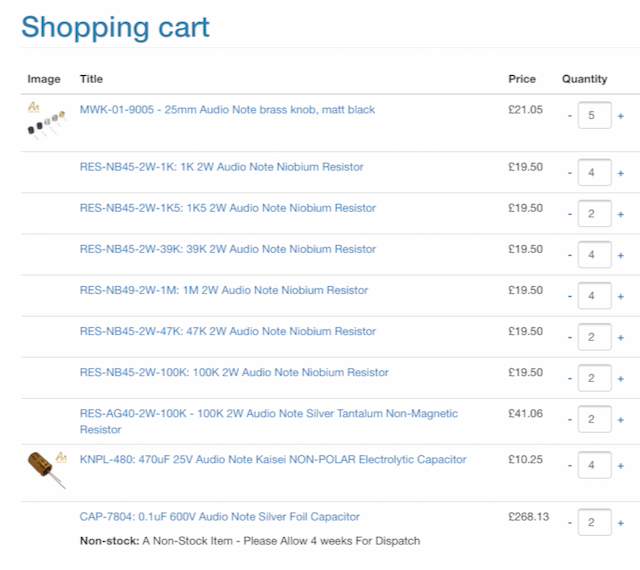Select quantity field for Silver Foil Capacitor

coord(594,522)
